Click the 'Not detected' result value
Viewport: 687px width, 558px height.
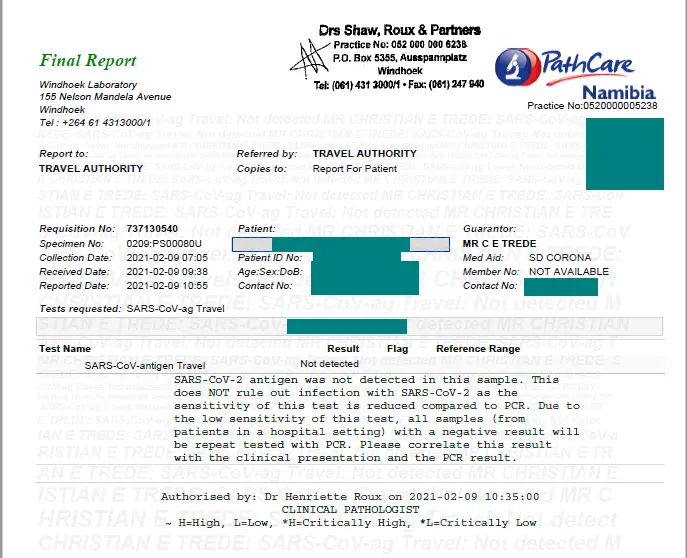[329, 364]
